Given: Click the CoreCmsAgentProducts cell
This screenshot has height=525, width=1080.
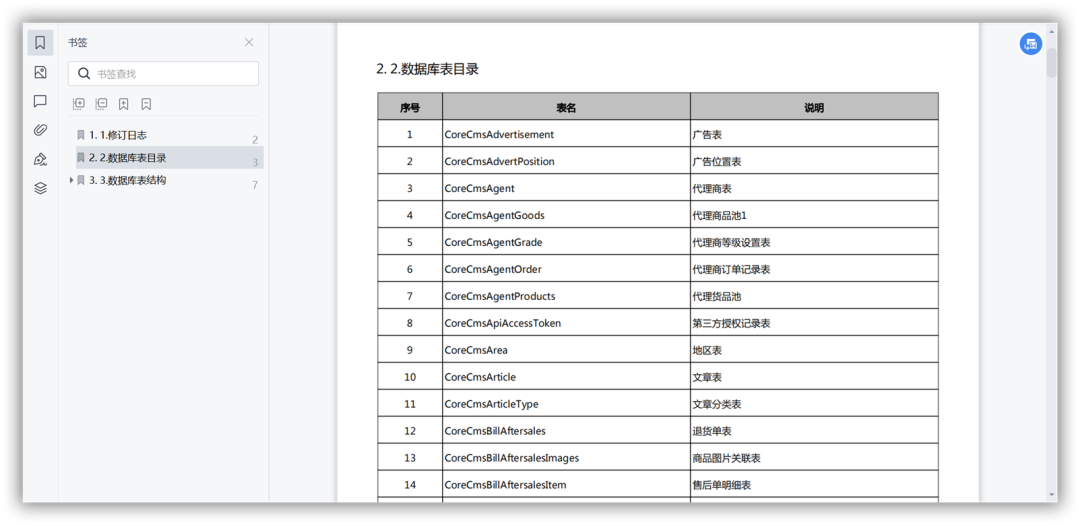Looking at the screenshot, I should point(566,296).
